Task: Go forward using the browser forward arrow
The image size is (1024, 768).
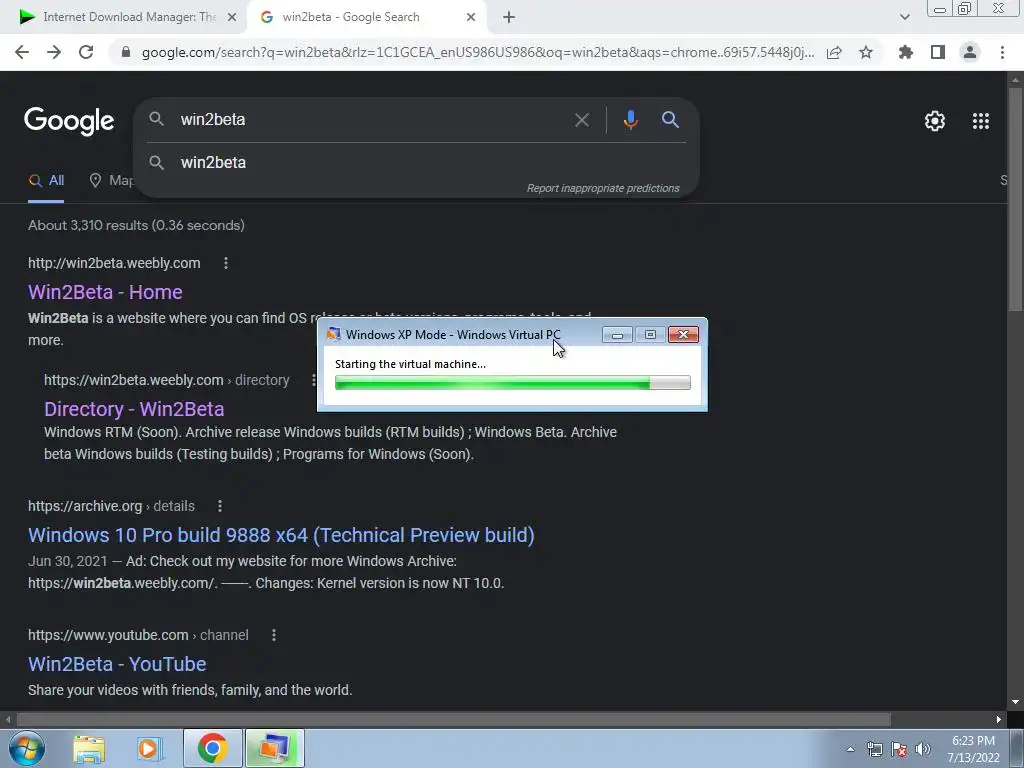Action: [54, 52]
